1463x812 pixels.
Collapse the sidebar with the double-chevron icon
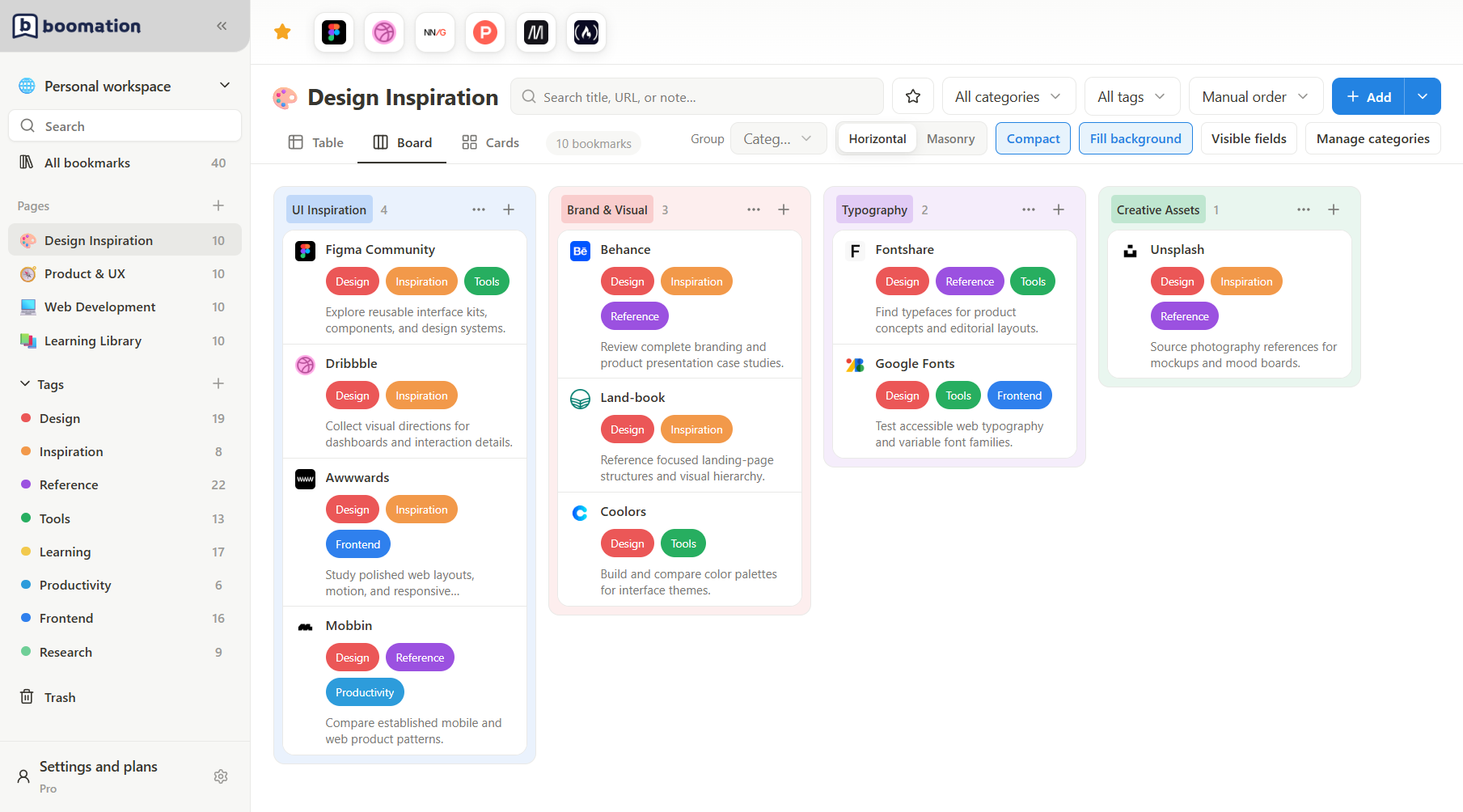pyautogui.click(x=222, y=26)
